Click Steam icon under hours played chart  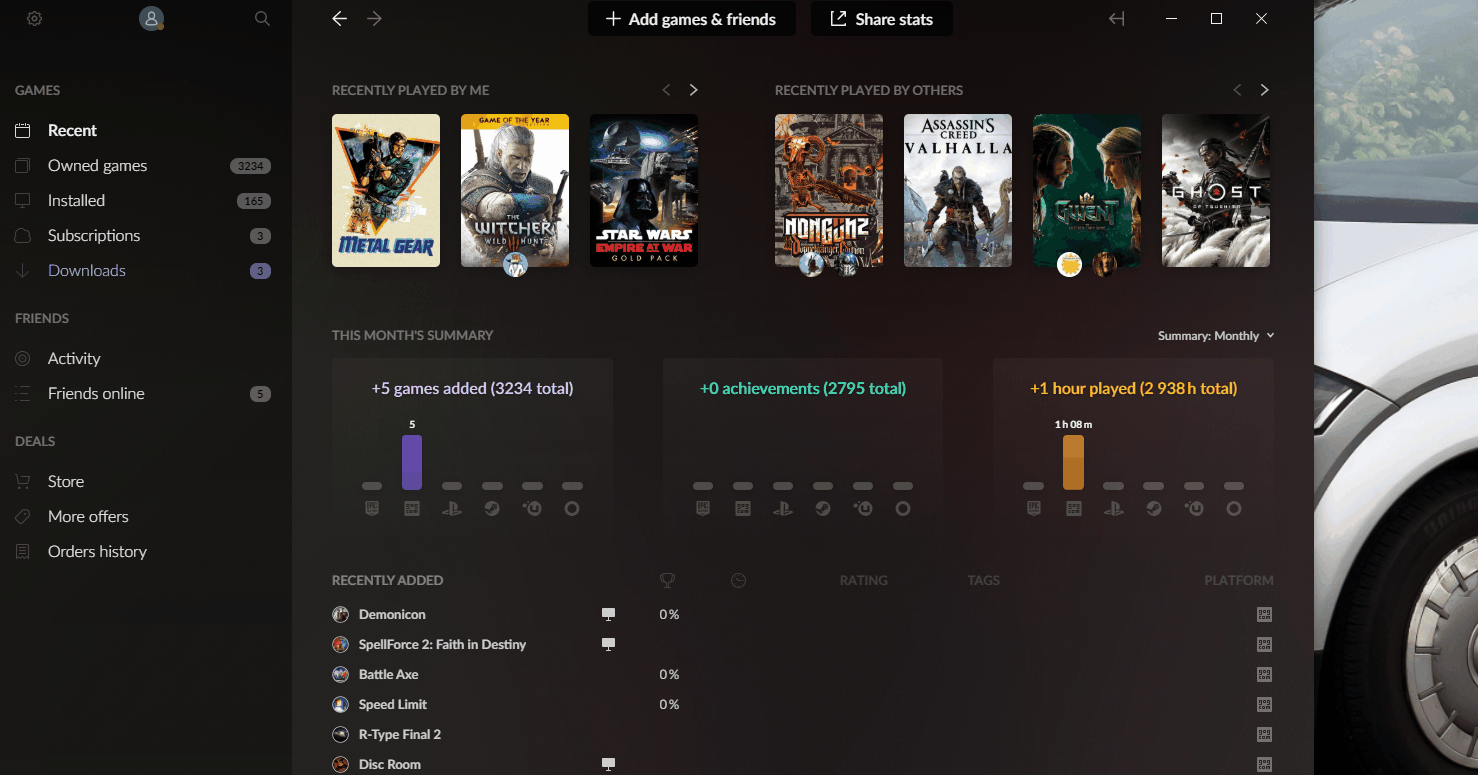click(1153, 508)
